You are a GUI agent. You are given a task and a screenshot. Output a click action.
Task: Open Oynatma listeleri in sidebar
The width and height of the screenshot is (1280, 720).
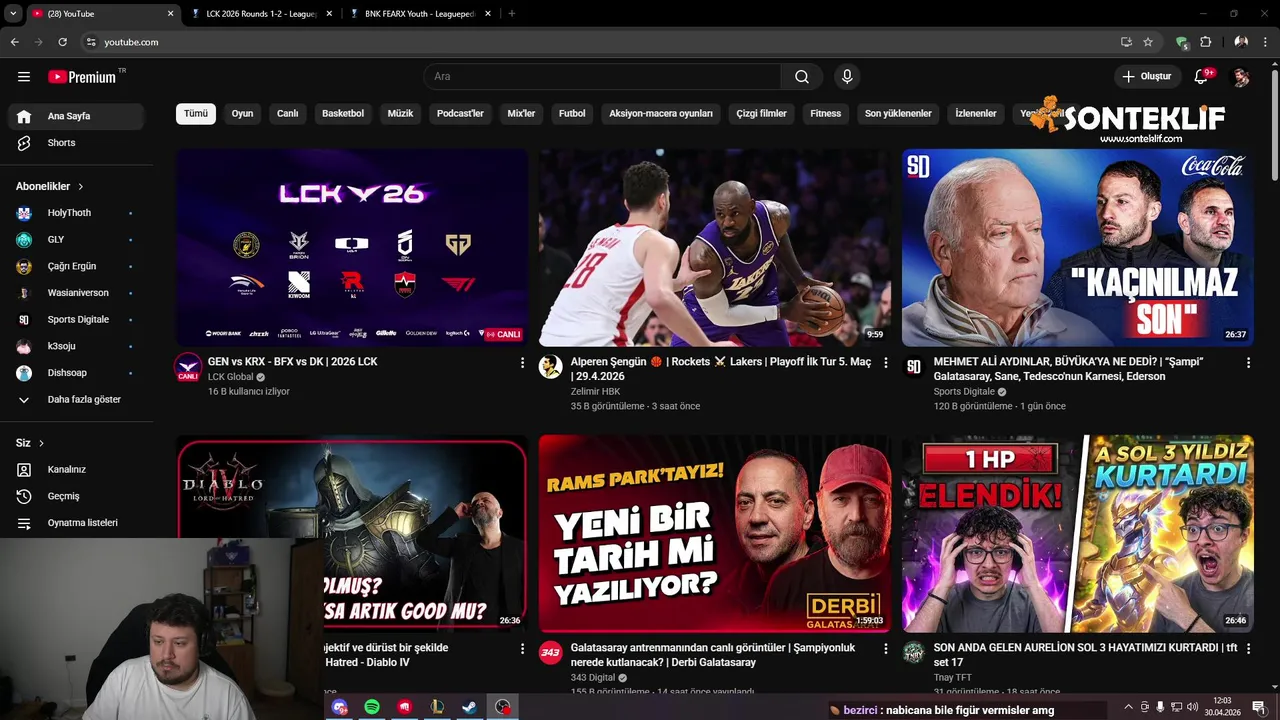coord(76,523)
